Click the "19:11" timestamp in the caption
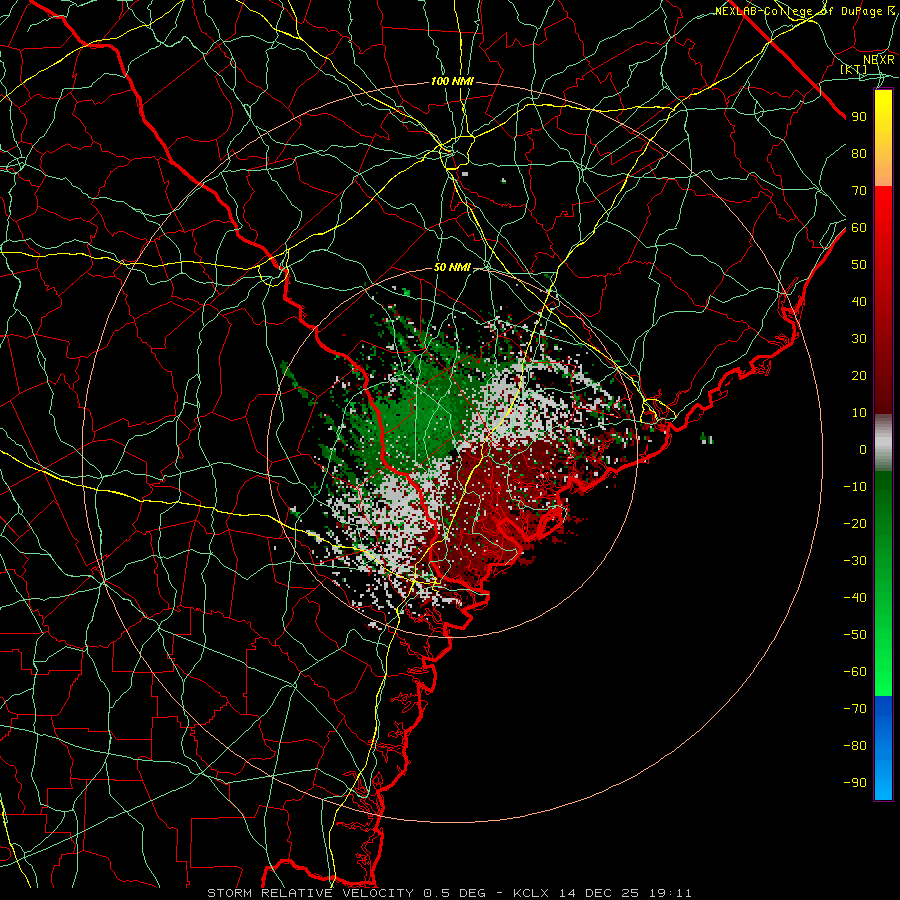The width and height of the screenshot is (900, 900). [x=670, y=893]
